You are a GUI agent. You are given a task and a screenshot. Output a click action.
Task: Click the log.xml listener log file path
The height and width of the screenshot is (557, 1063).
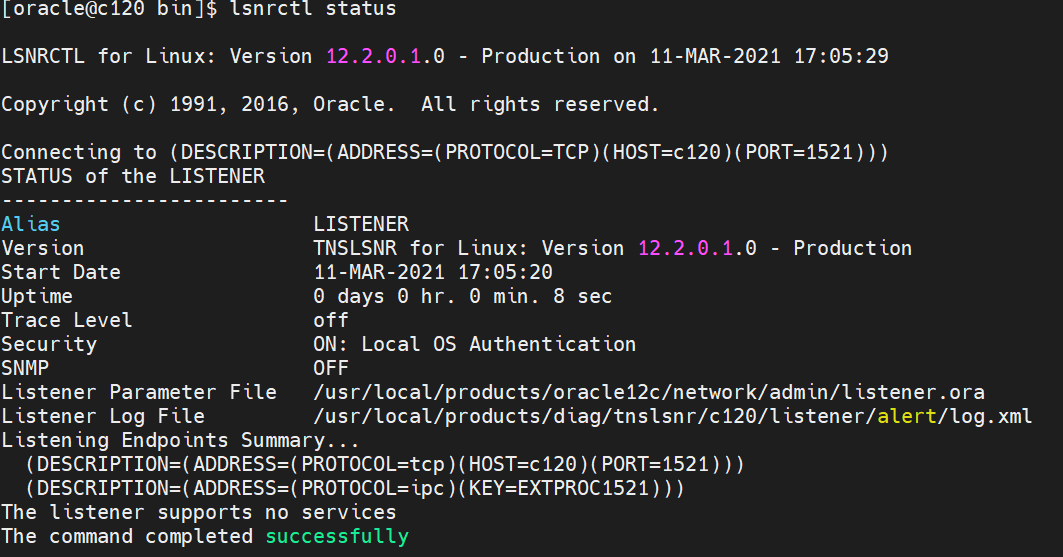[672, 416]
